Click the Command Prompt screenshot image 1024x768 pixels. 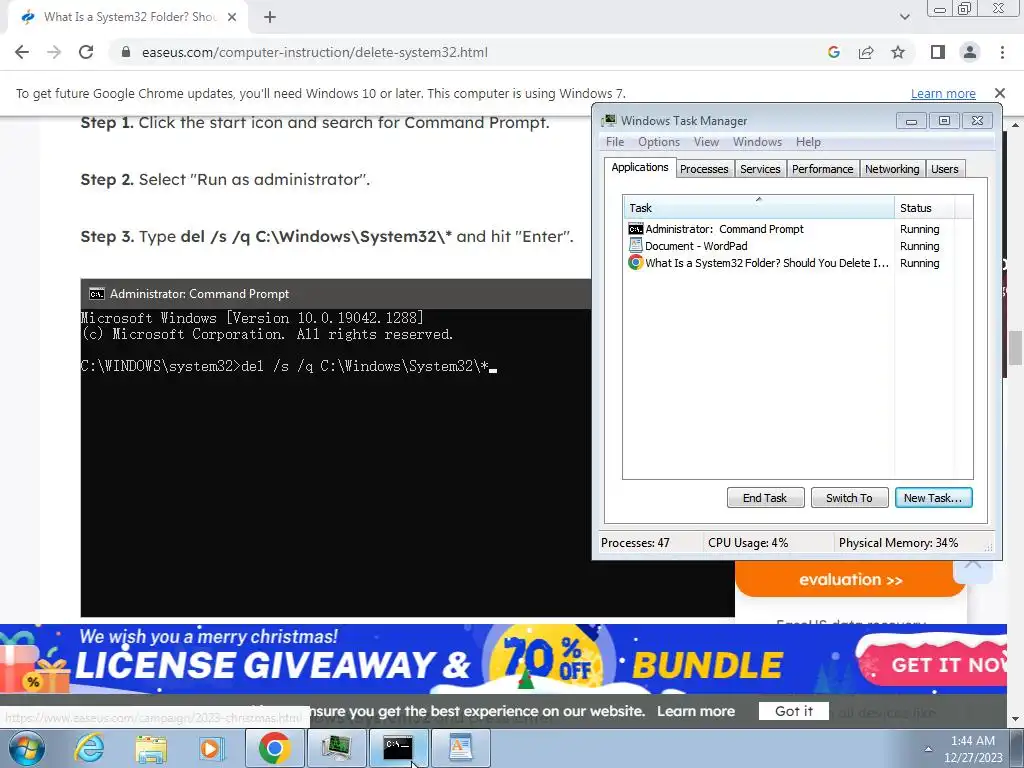click(x=336, y=448)
